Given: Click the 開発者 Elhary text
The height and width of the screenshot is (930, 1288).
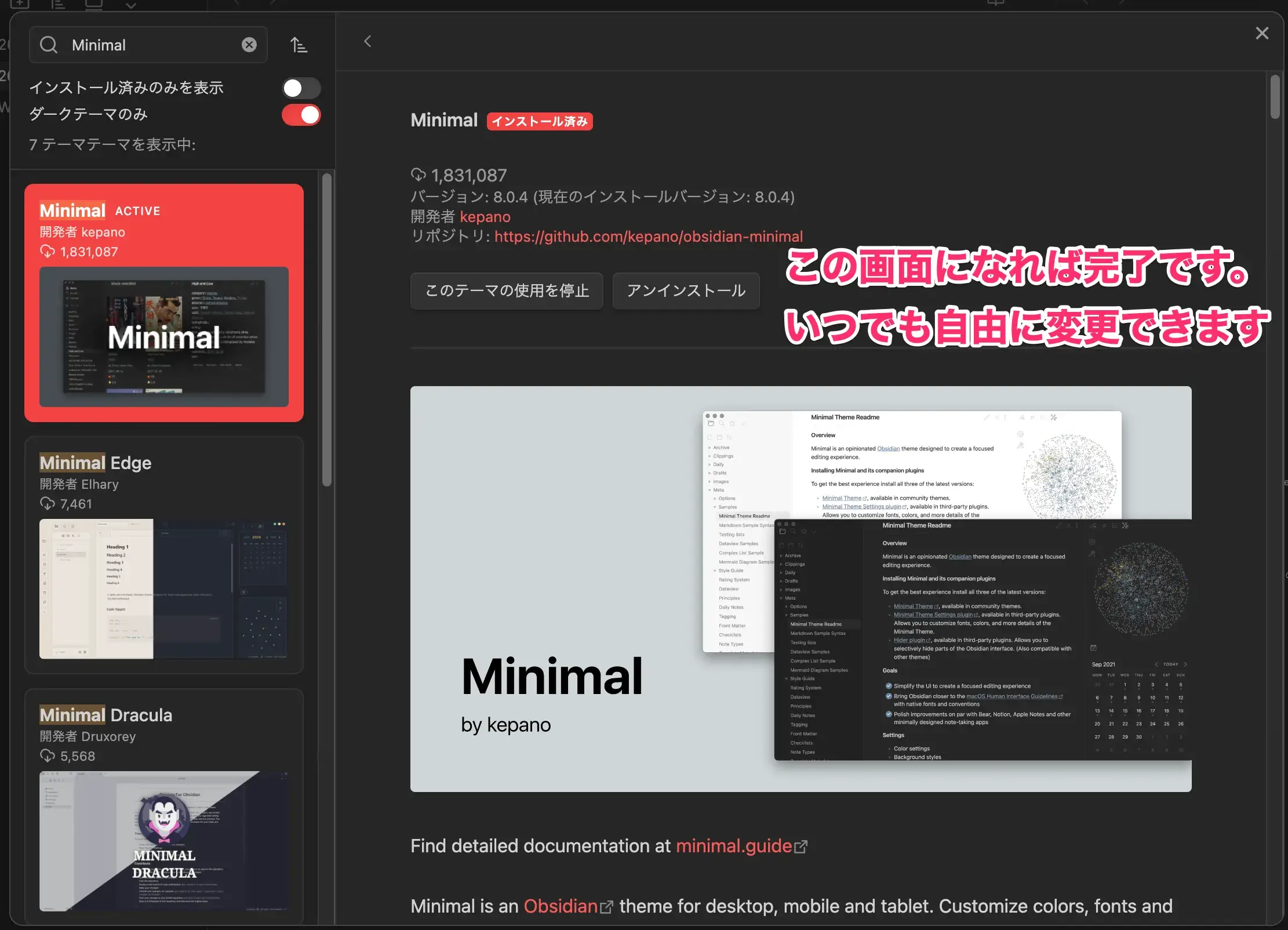Looking at the screenshot, I should click(x=79, y=484).
